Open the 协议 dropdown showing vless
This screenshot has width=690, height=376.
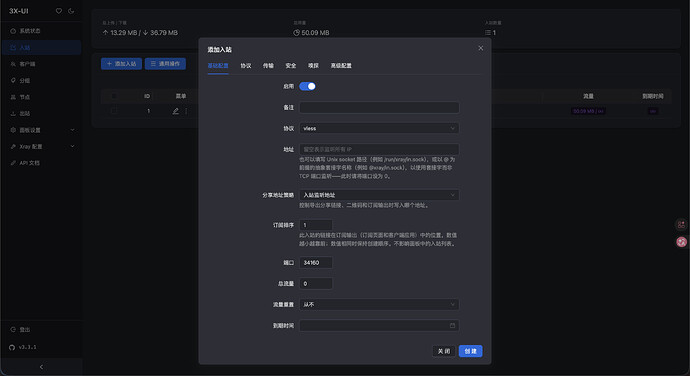(379, 128)
